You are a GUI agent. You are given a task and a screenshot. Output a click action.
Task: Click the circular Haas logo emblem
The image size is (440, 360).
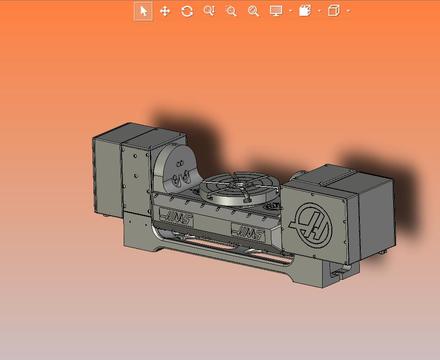311,226
